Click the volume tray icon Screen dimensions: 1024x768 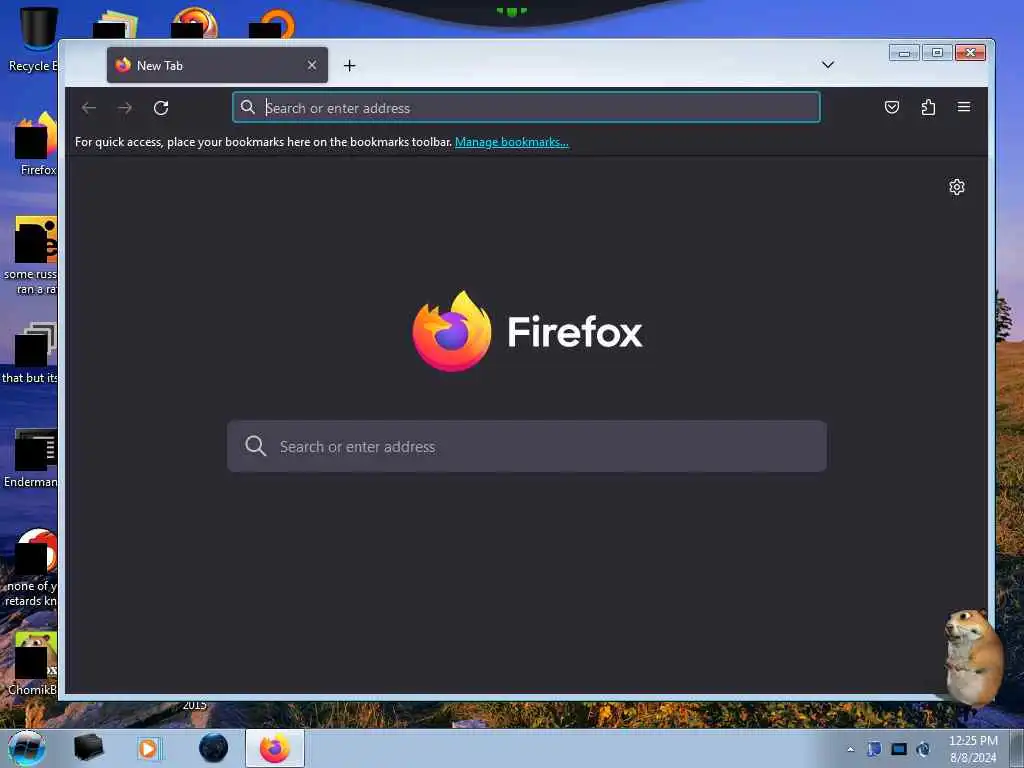pyautogui.click(x=923, y=750)
